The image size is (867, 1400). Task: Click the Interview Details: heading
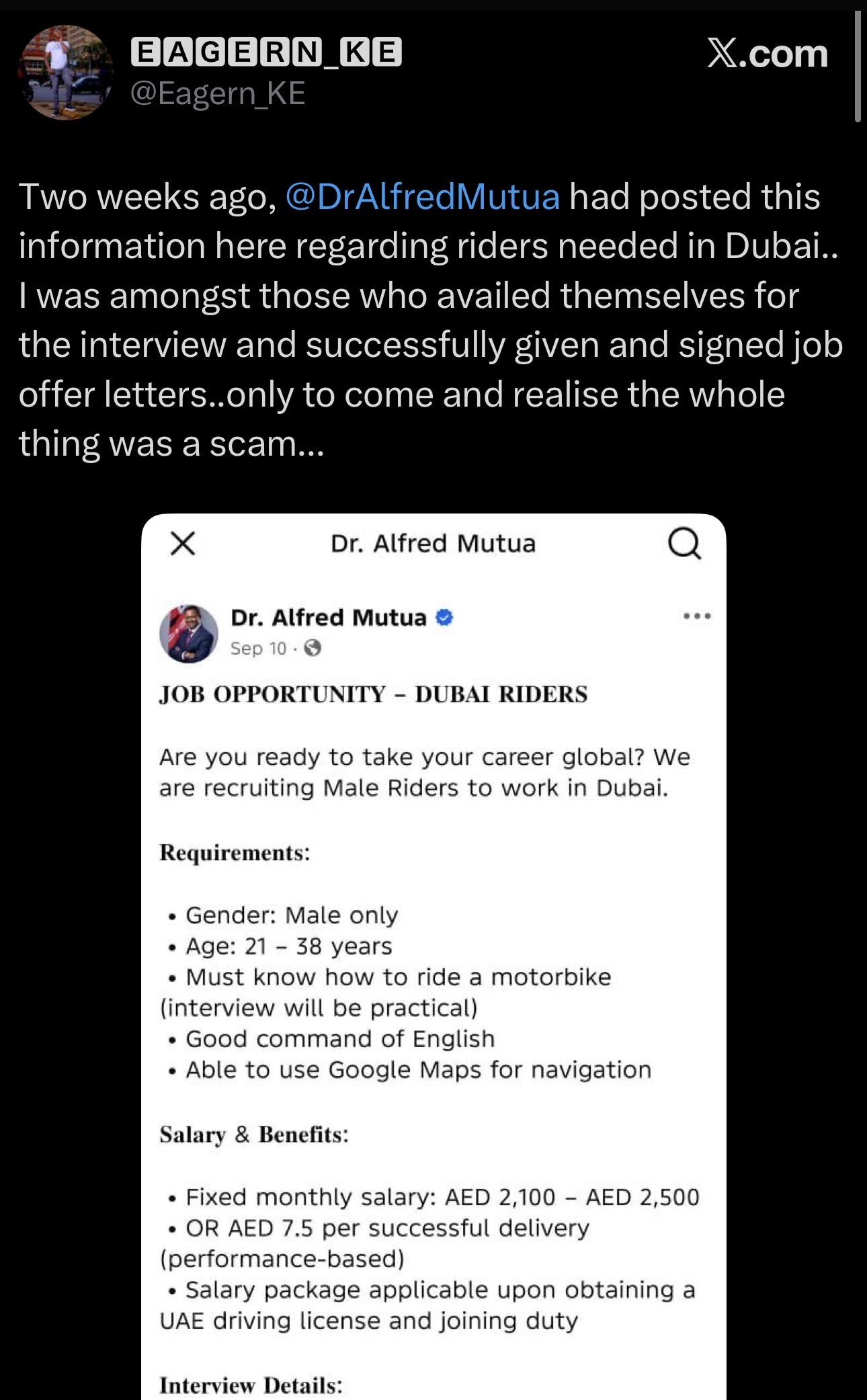pos(251,1385)
